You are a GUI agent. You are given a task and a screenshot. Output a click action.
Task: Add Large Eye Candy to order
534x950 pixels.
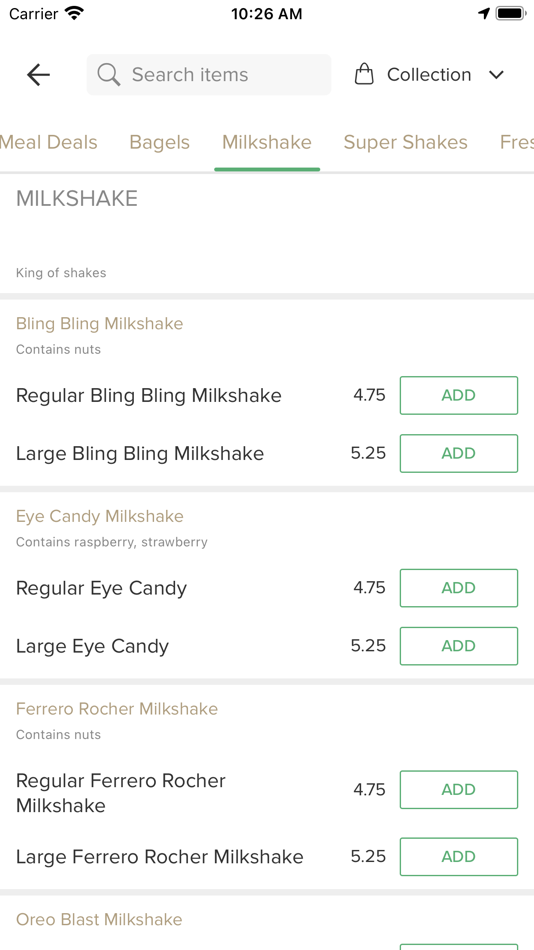459,646
